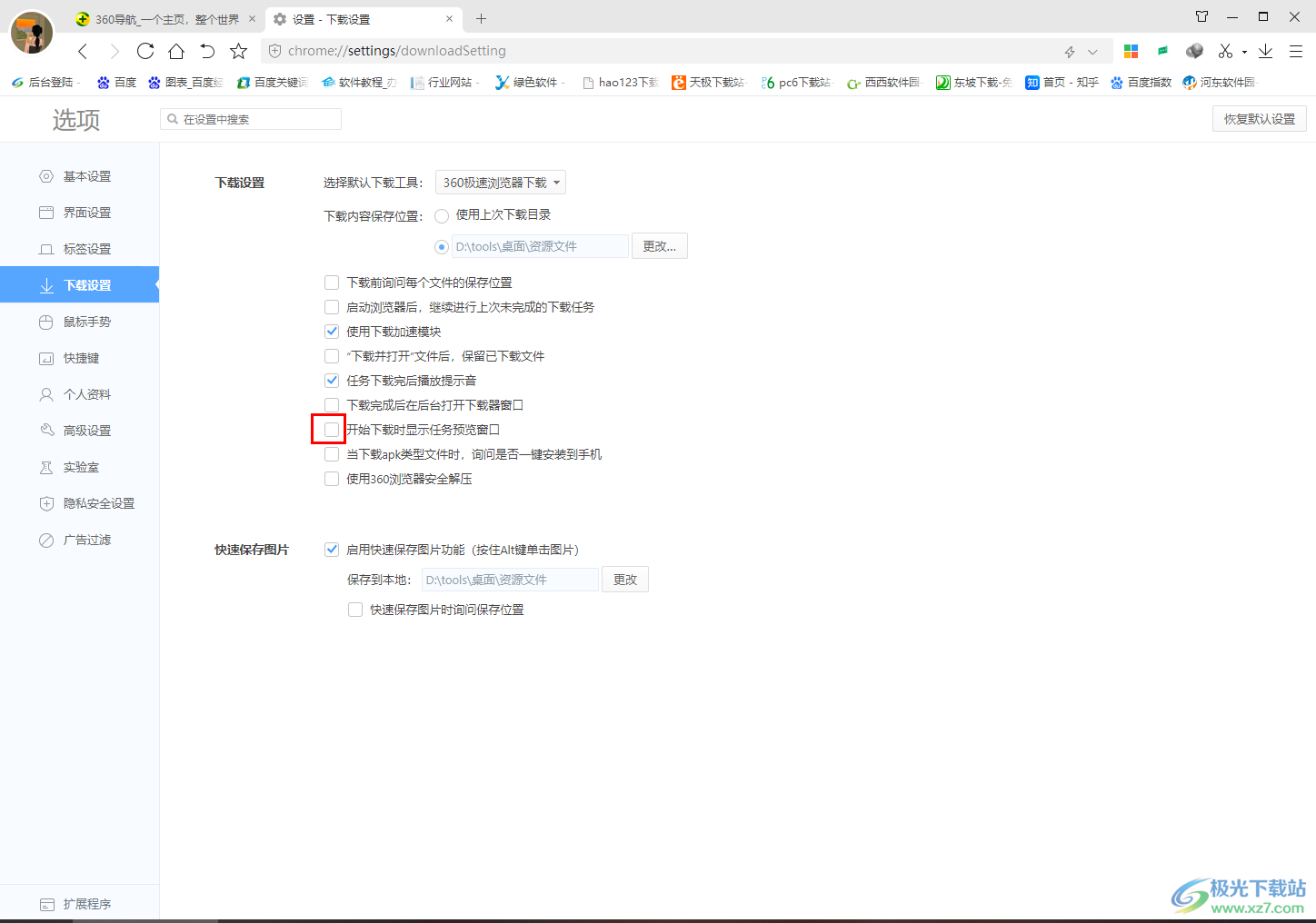Click 更改... button for download path
The height and width of the screenshot is (923, 1316).
click(x=660, y=246)
